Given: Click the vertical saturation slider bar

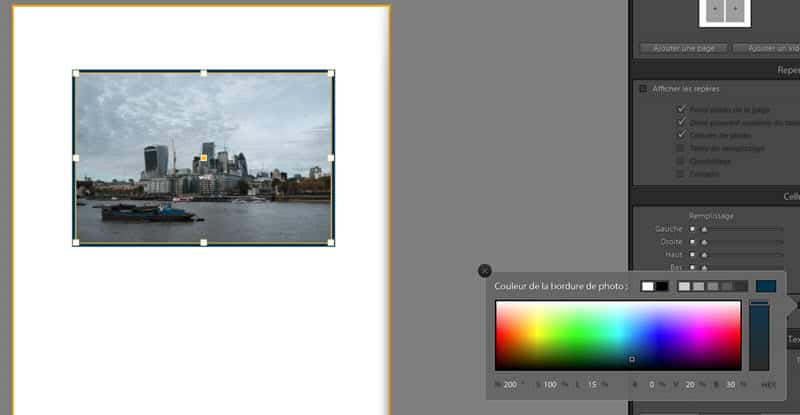Looking at the screenshot, I should (x=759, y=335).
